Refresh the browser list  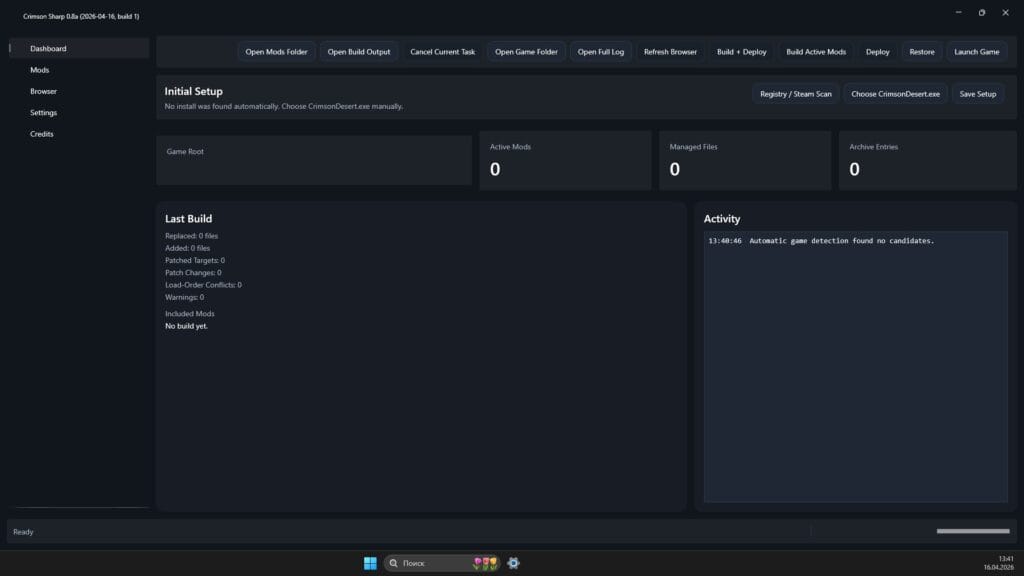(670, 52)
